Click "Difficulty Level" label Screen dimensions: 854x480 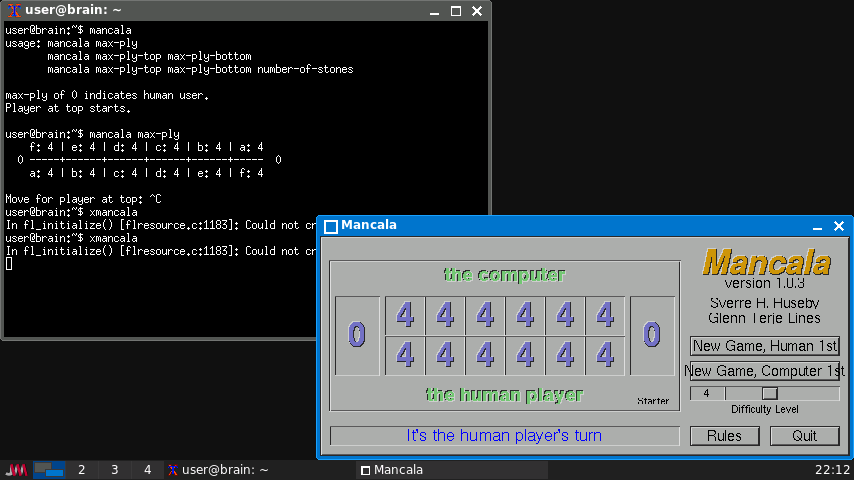(765, 409)
